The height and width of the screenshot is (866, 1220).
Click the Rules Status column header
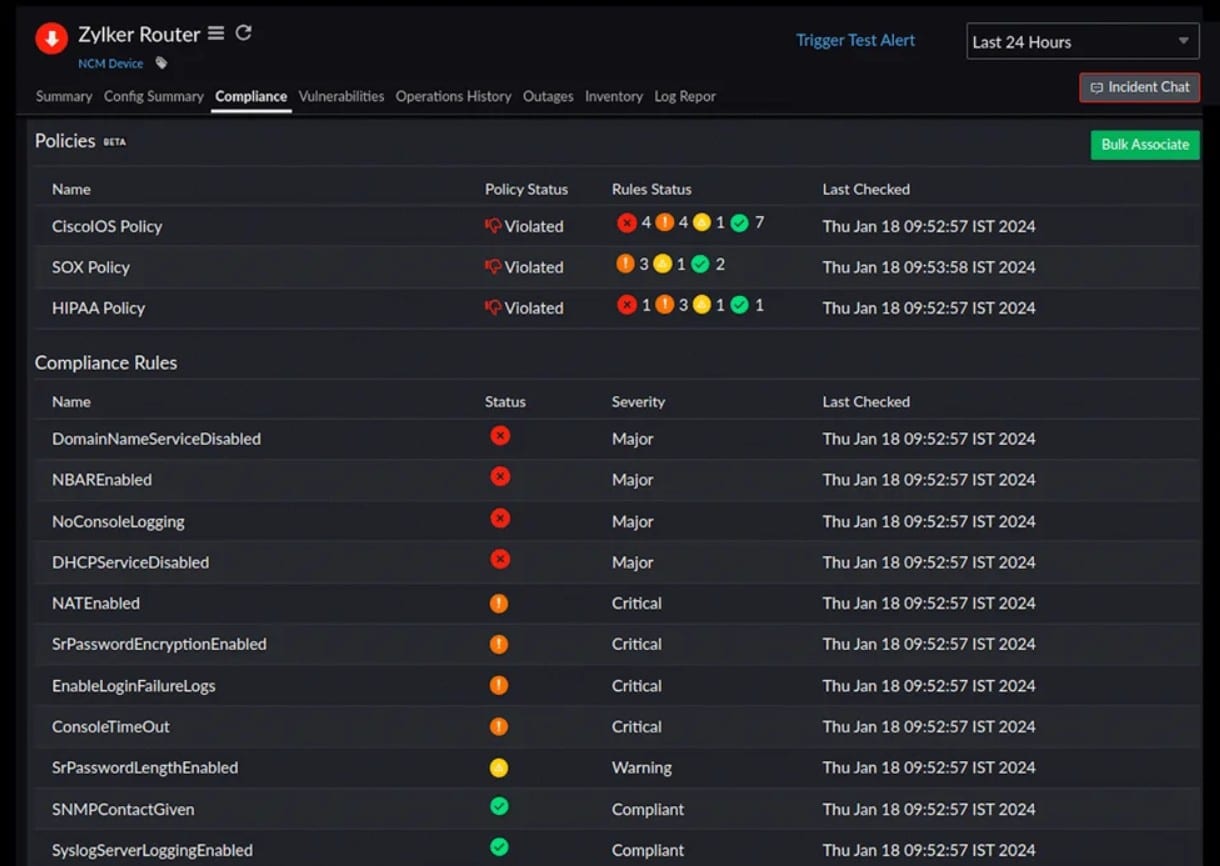coord(651,189)
